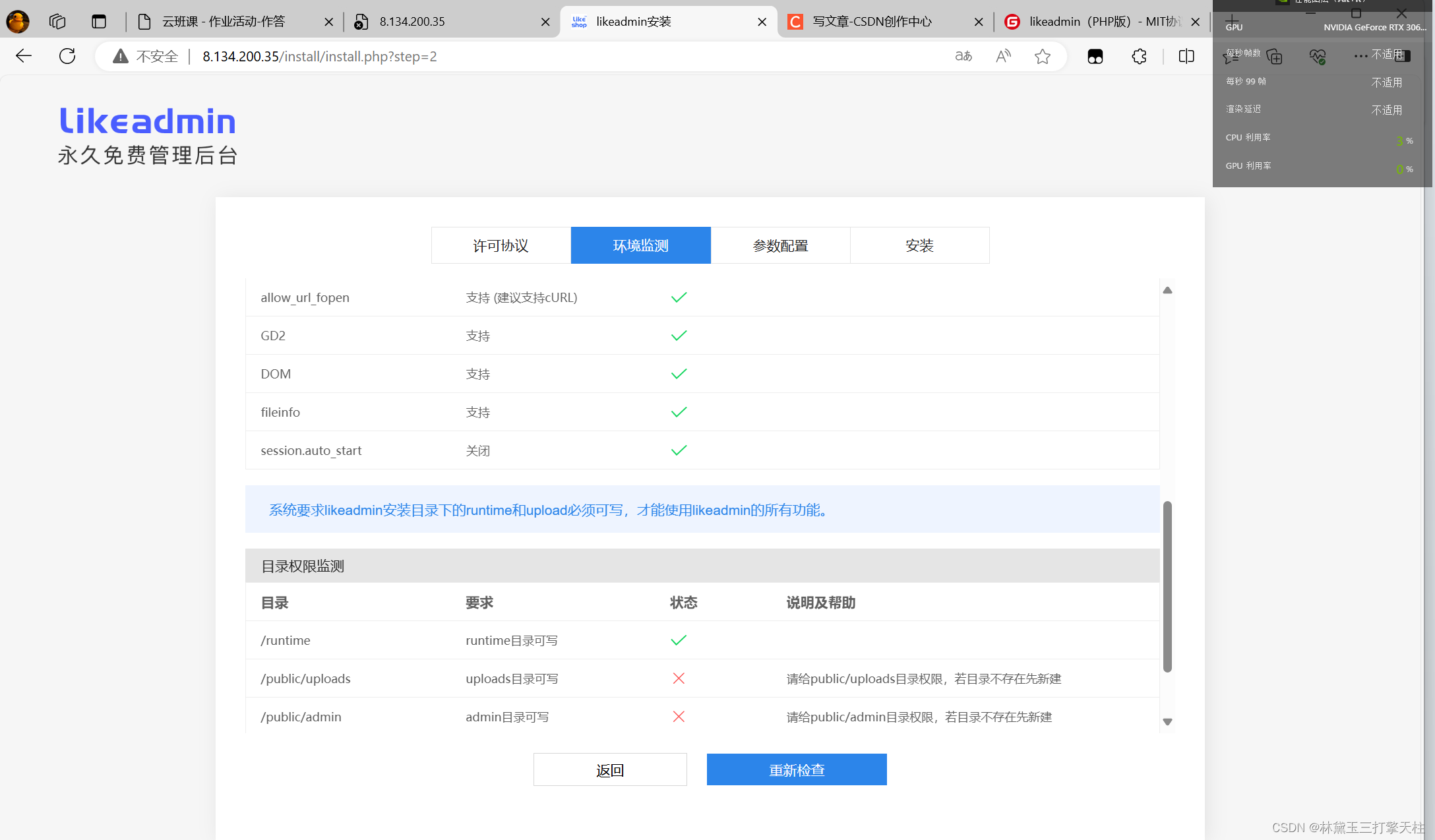This screenshot has width=1435, height=840.
Task: Reload the page using the refresh icon
Action: [x=67, y=56]
